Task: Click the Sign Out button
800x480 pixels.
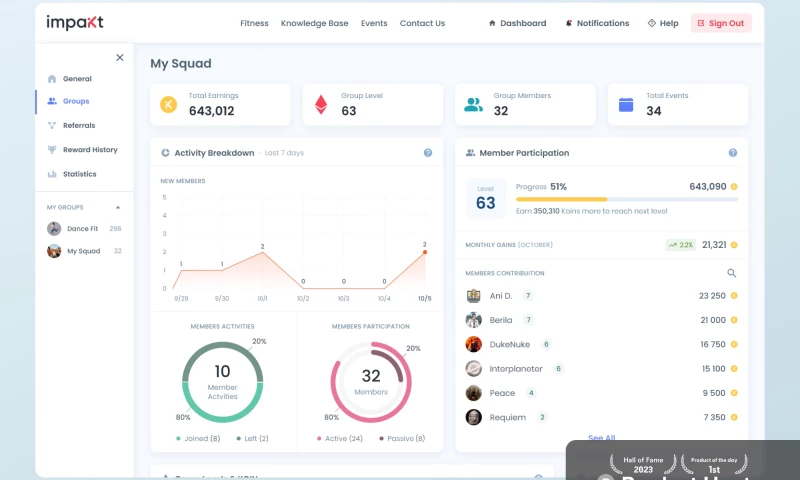Action: tap(721, 23)
